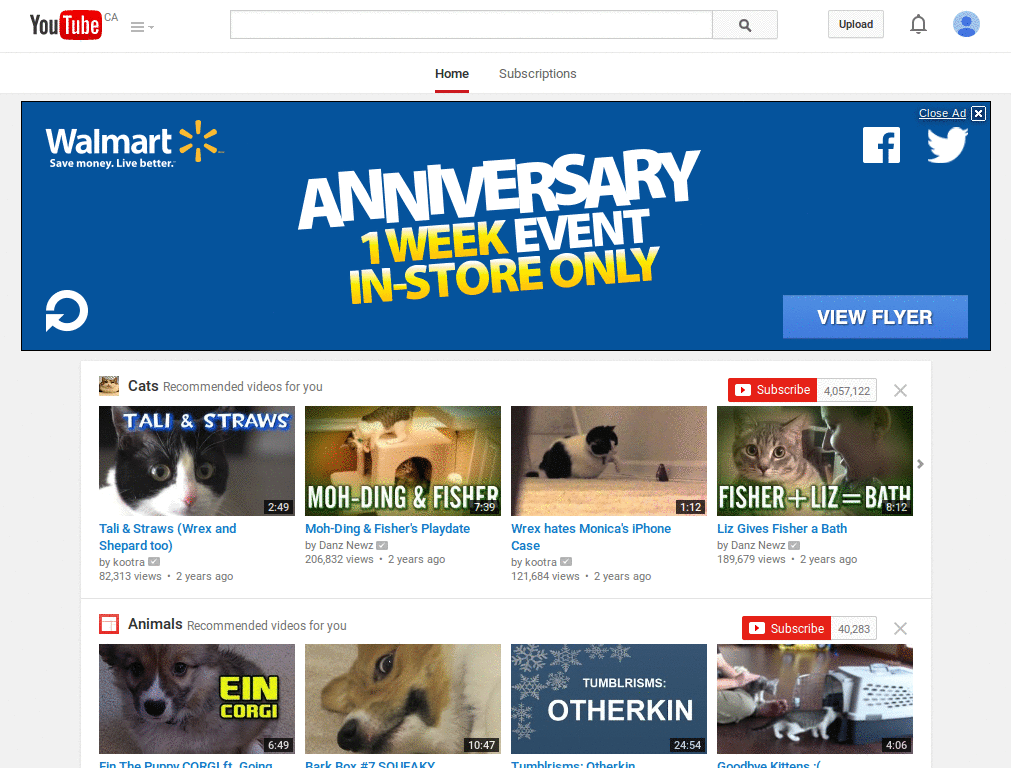Open the Tali & Straws video thumbnail
The image size is (1024, 768).
(197, 461)
